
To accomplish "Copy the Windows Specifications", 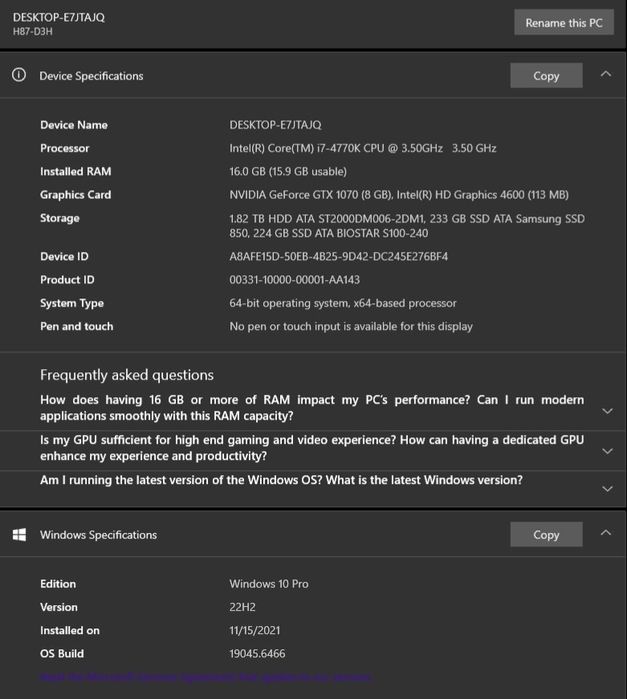I will (x=546, y=534).
